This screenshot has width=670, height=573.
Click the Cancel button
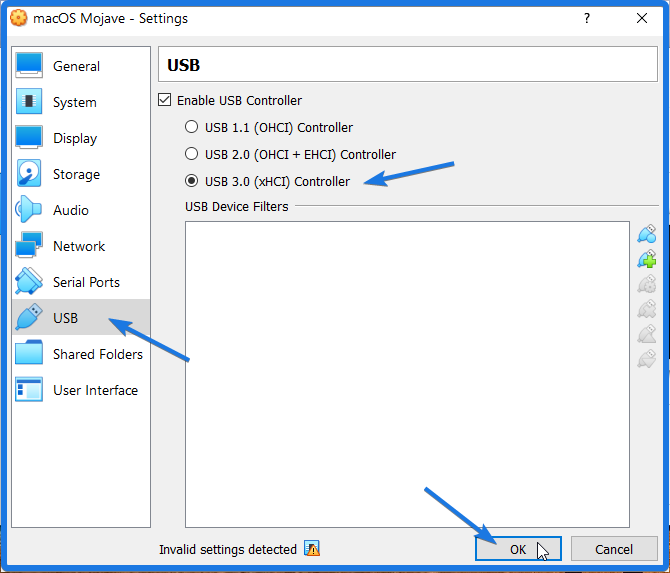point(614,549)
